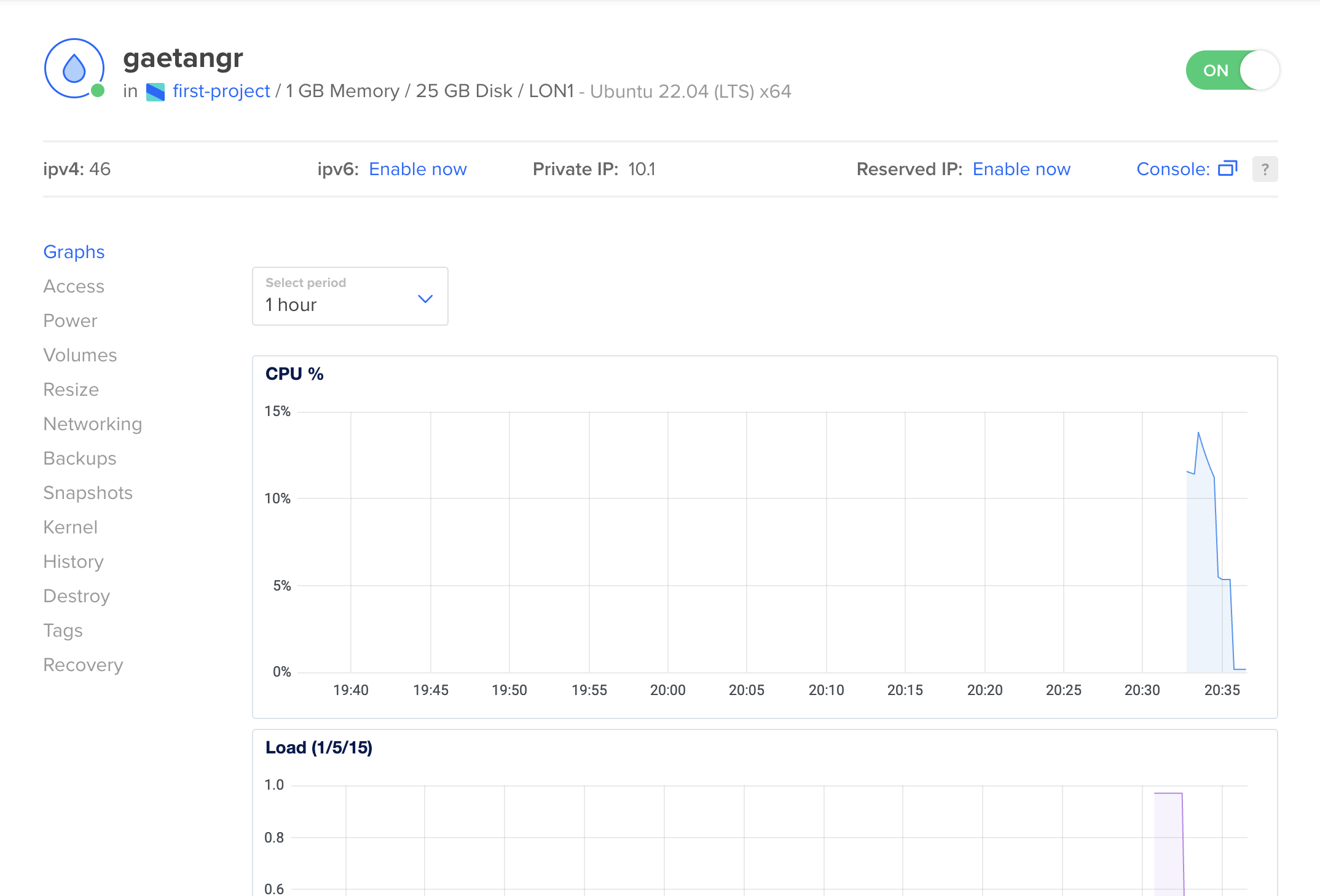1320x896 pixels.
Task: Click the CPU % chart title
Action: tap(294, 374)
